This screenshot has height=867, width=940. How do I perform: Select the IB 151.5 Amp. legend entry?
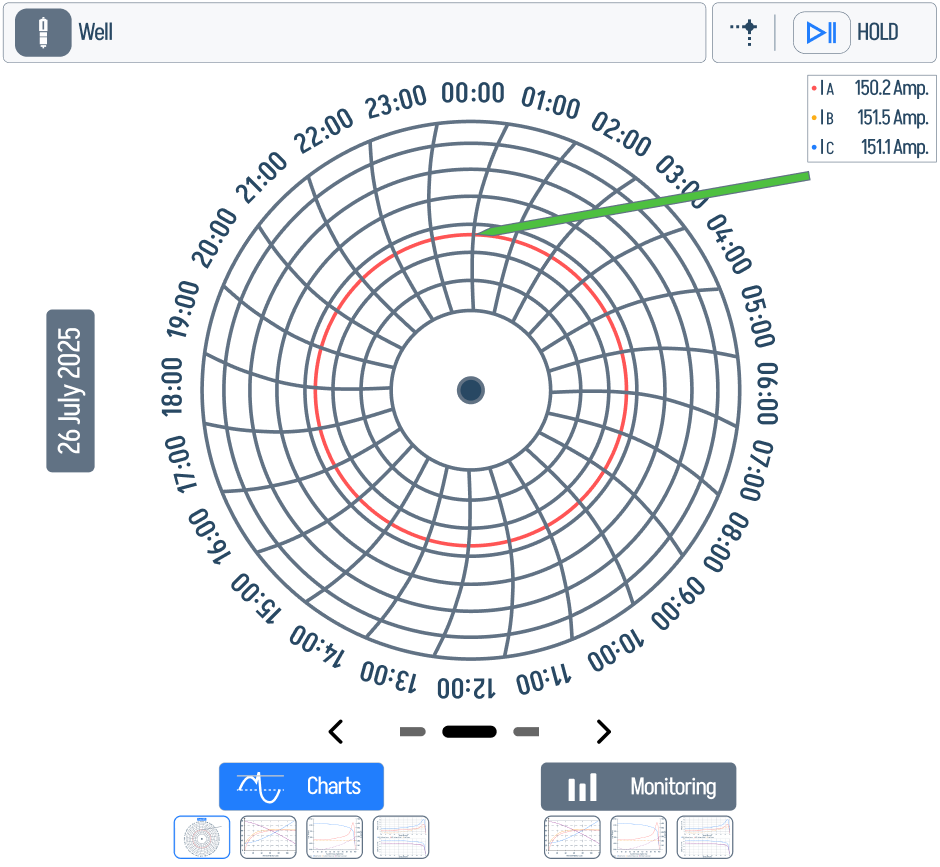click(x=872, y=118)
